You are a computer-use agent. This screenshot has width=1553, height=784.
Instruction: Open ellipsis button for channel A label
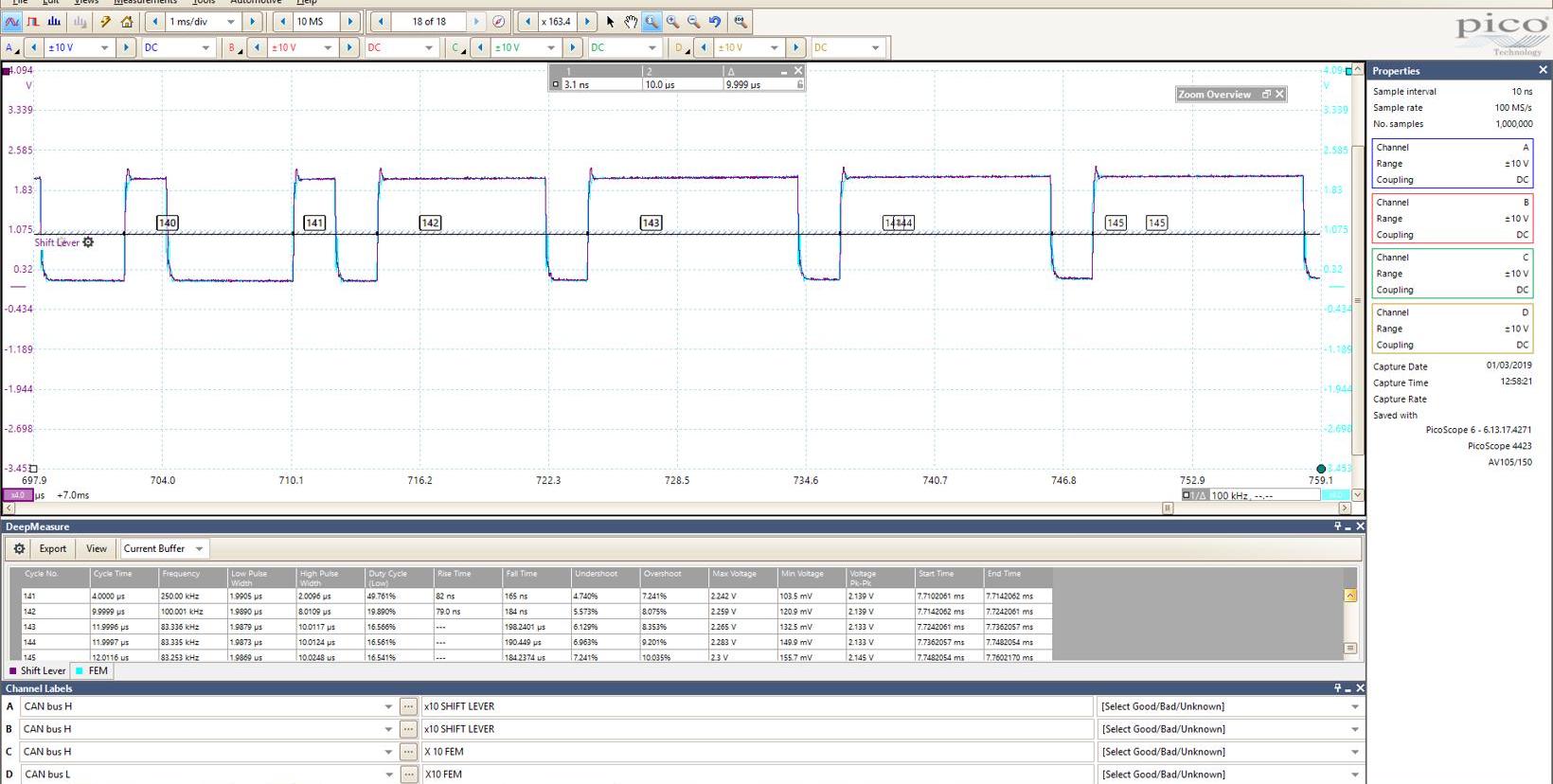408,706
